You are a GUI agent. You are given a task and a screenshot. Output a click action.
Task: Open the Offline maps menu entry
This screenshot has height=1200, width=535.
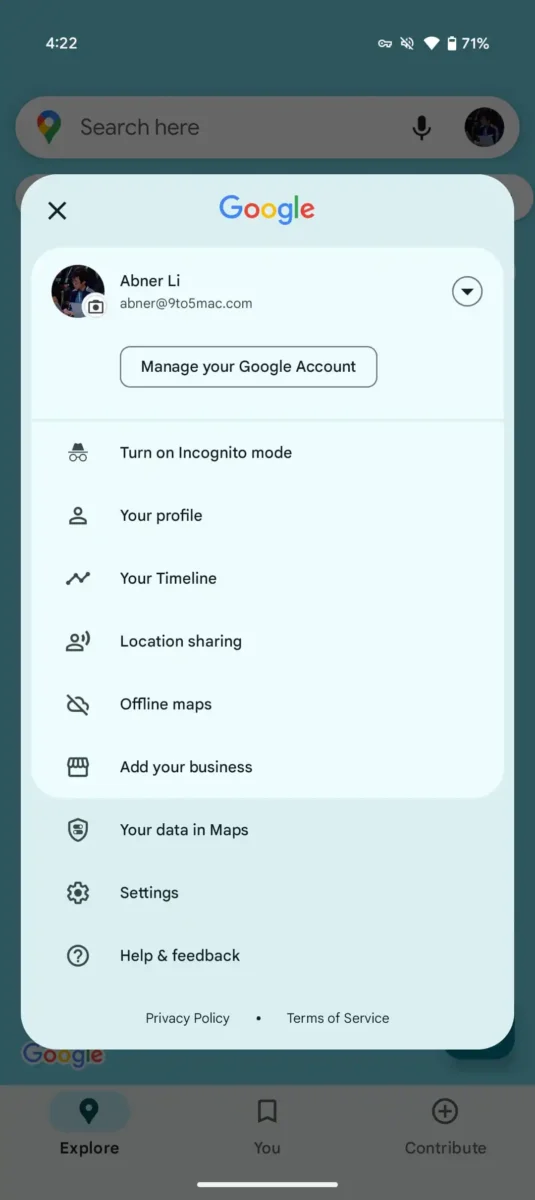click(267, 704)
